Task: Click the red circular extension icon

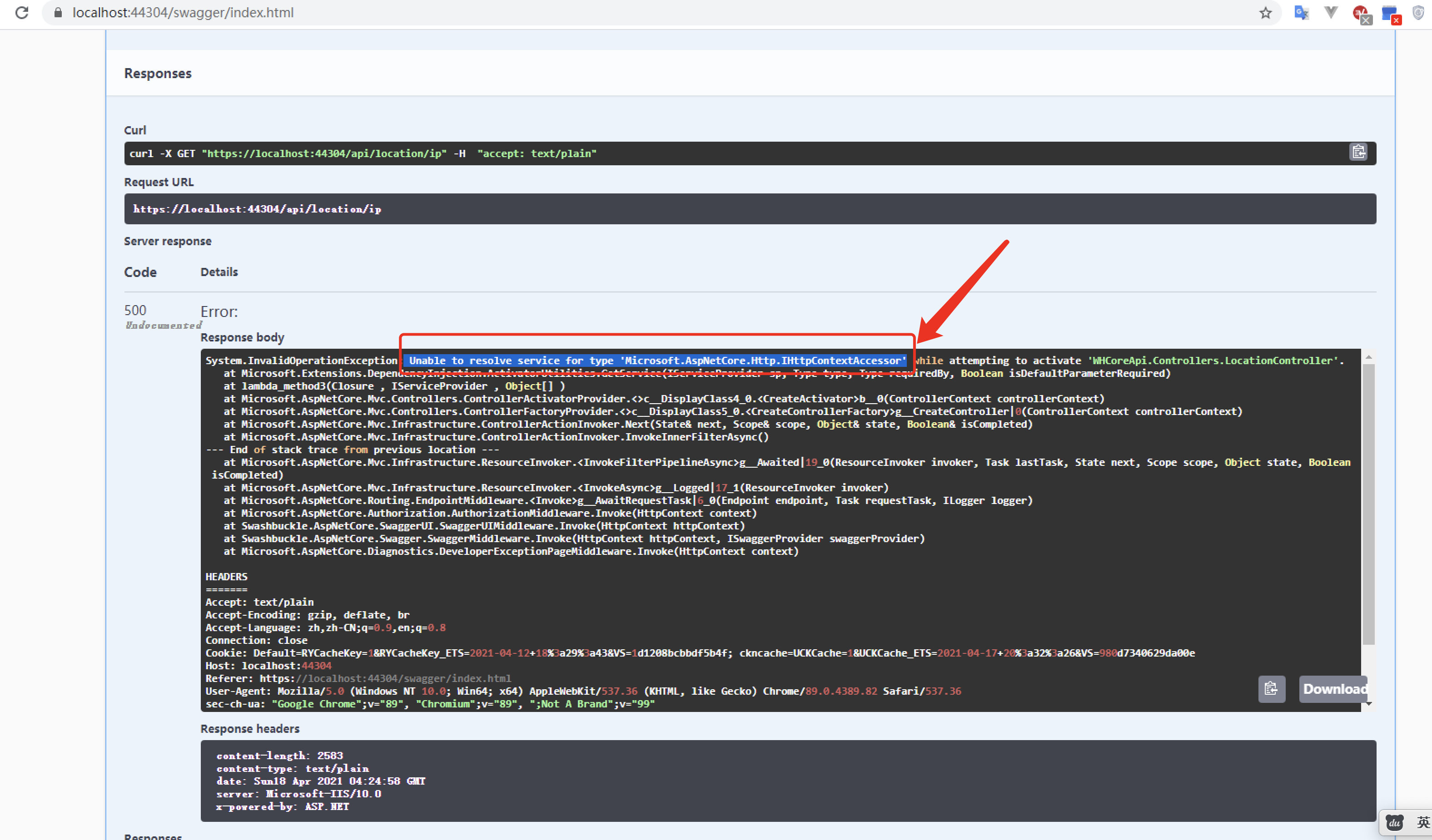Action: (x=1360, y=14)
